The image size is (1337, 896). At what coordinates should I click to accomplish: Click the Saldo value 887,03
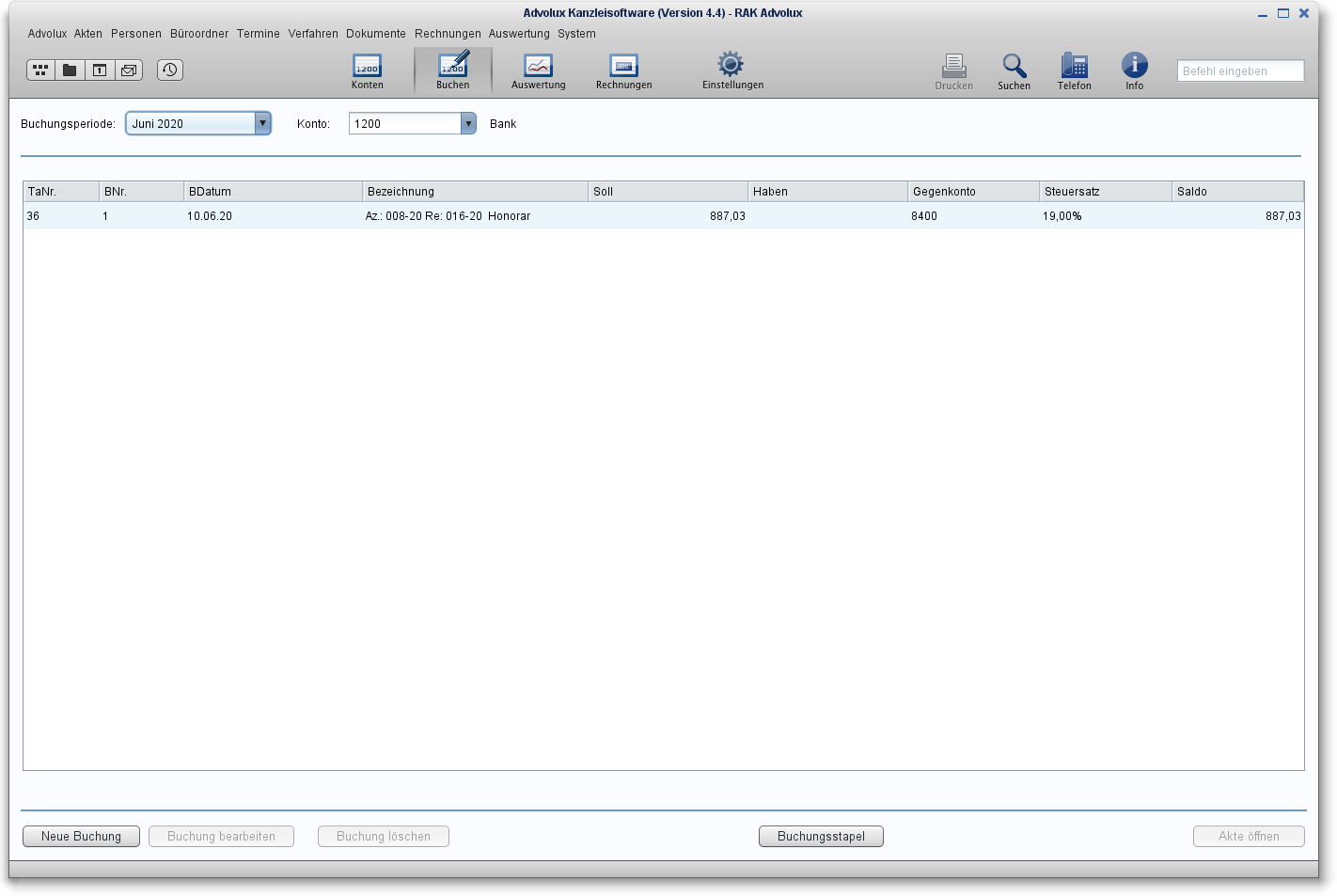(x=1283, y=215)
